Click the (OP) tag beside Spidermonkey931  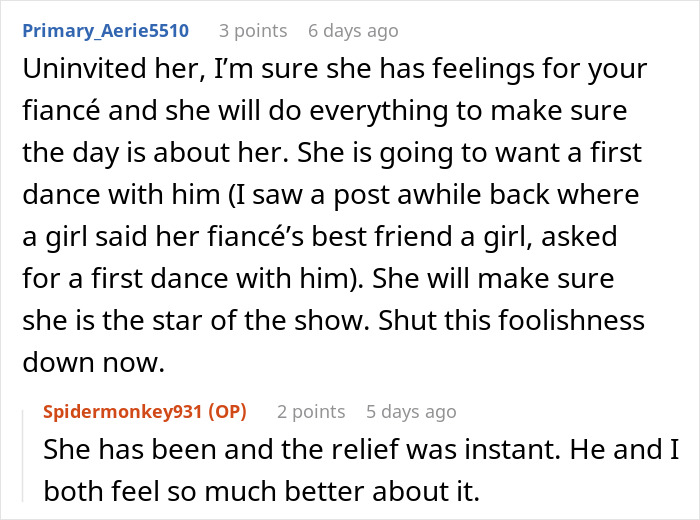[x=228, y=412]
